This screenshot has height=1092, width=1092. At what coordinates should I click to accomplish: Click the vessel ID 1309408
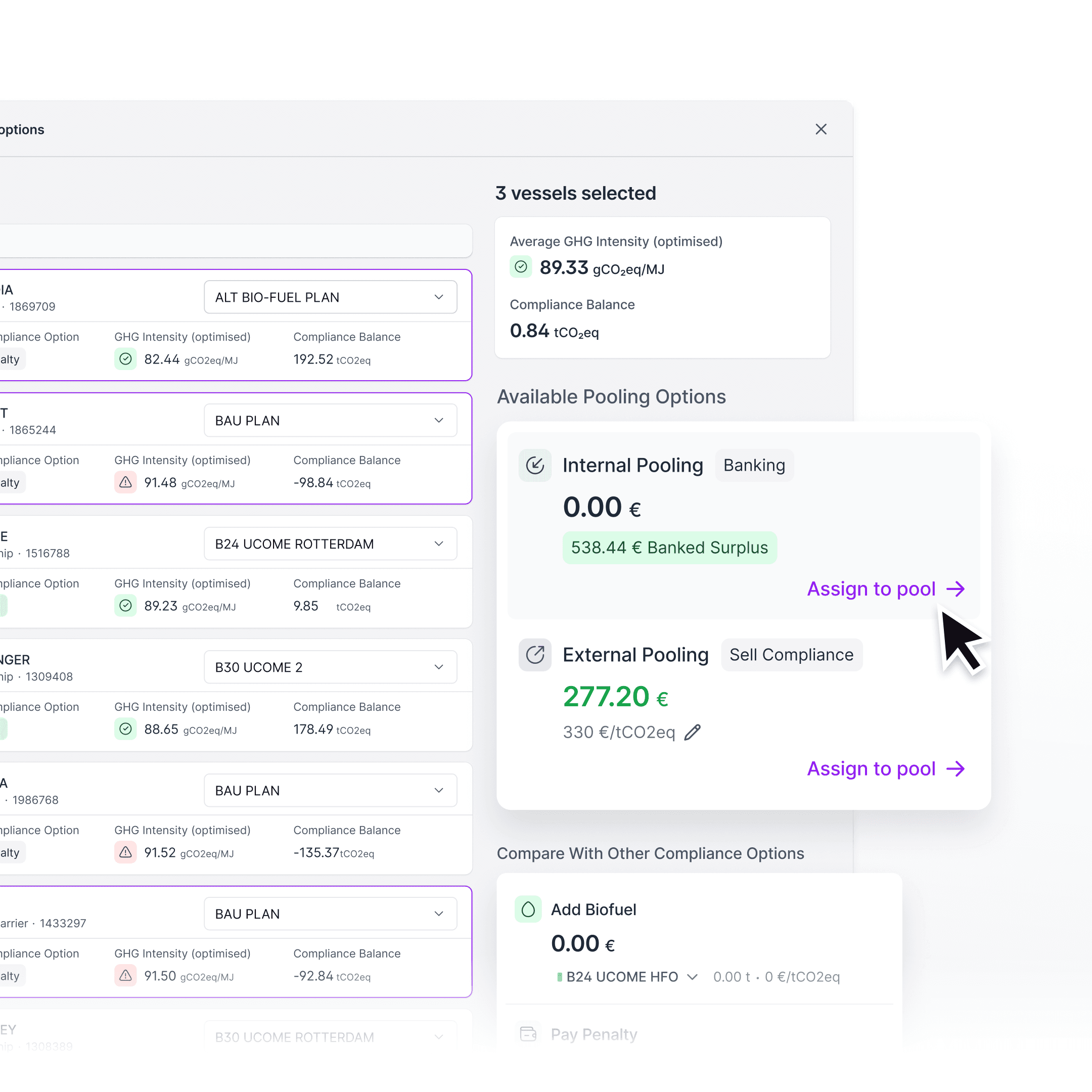pos(49,676)
